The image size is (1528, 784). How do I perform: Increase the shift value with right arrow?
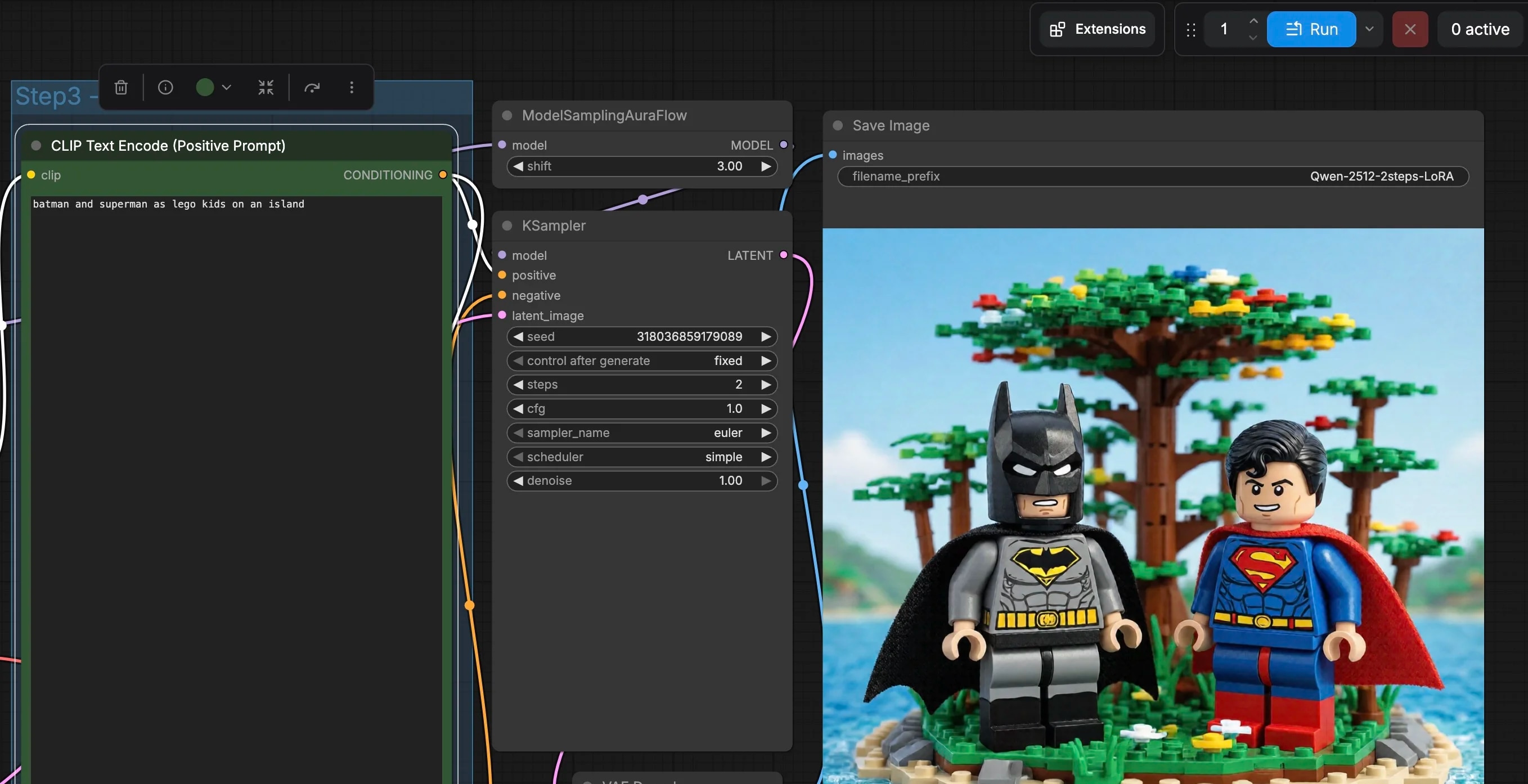(766, 166)
